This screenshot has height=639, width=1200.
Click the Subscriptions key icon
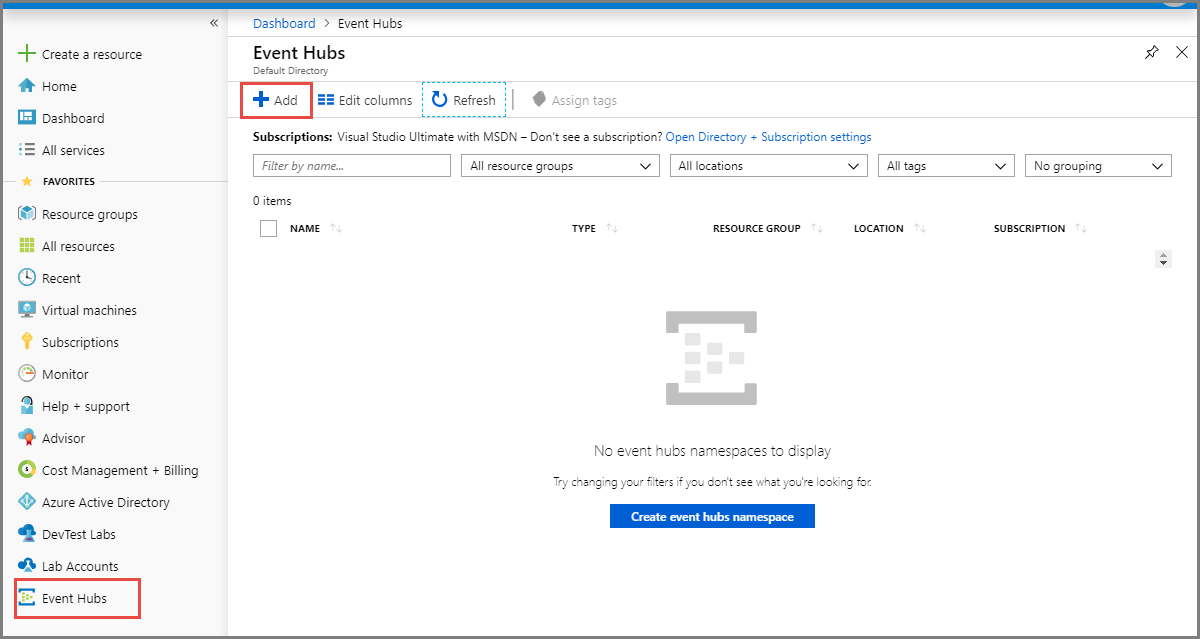(x=27, y=342)
